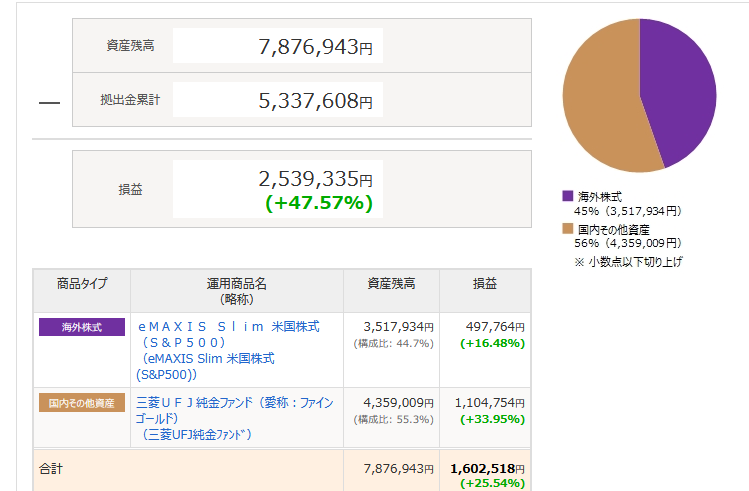Click the purple 海外株式 legend swatch
Screen dimensions: 749x491
(x=567, y=197)
